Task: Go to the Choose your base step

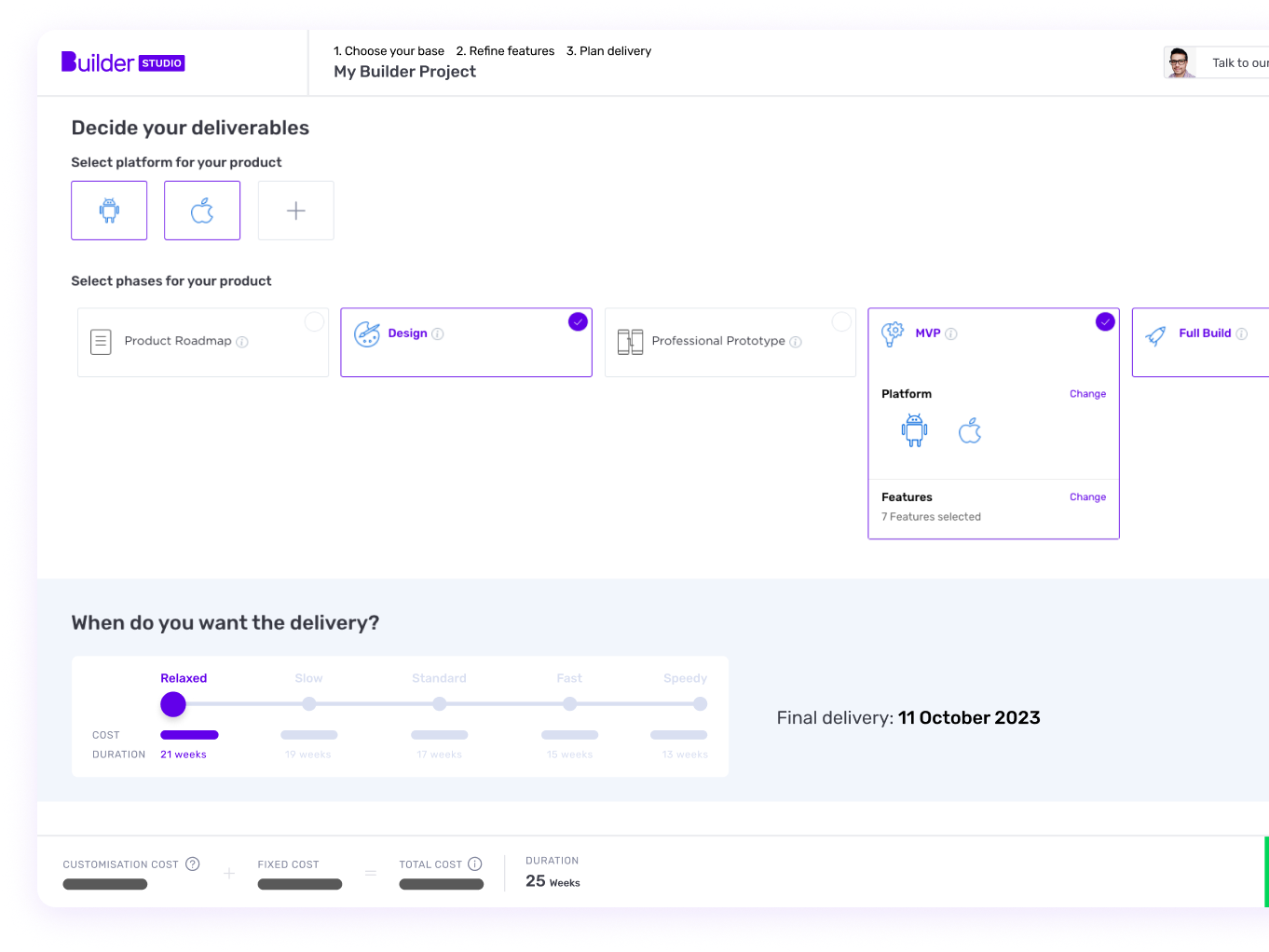Action: [x=389, y=50]
